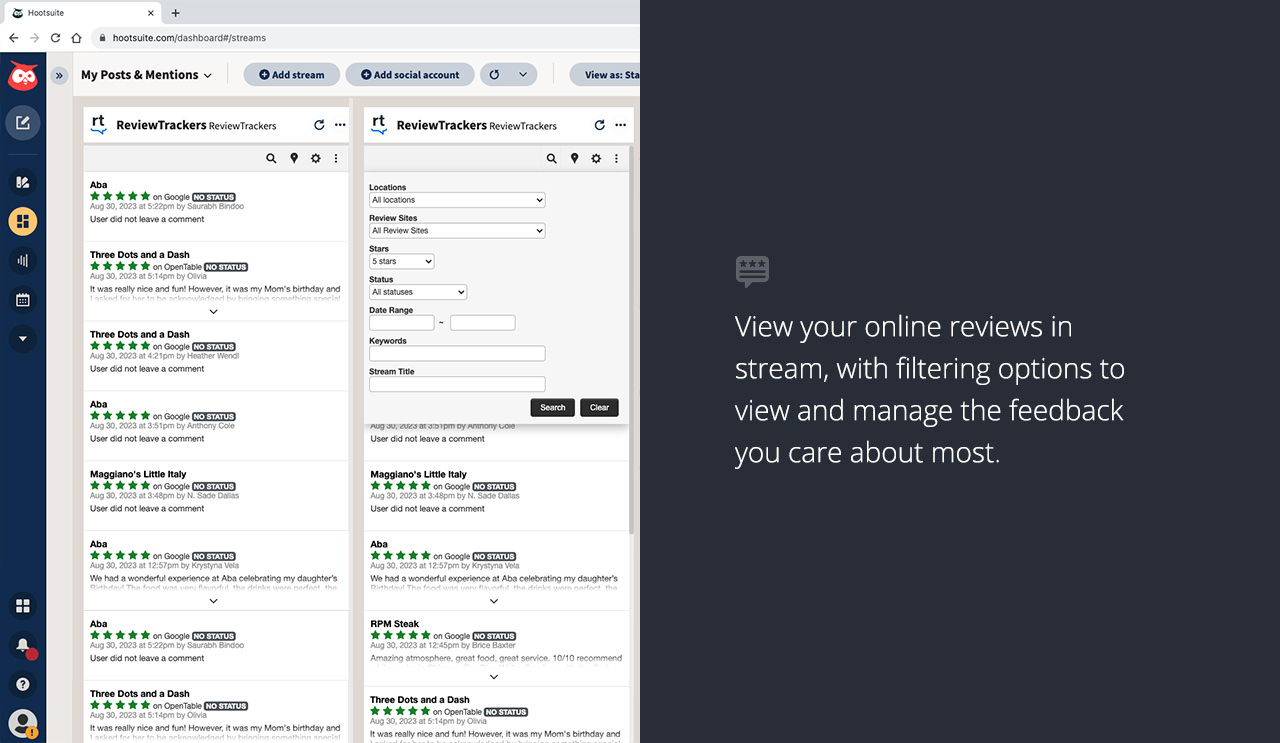
Task: Open notifications bell icon
Action: tap(22, 646)
